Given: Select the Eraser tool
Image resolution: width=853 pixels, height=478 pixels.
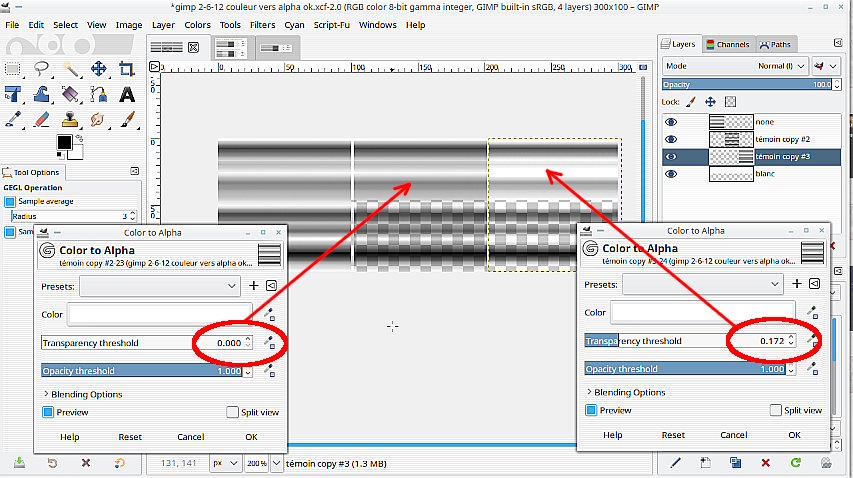Looking at the screenshot, I should [x=41, y=119].
